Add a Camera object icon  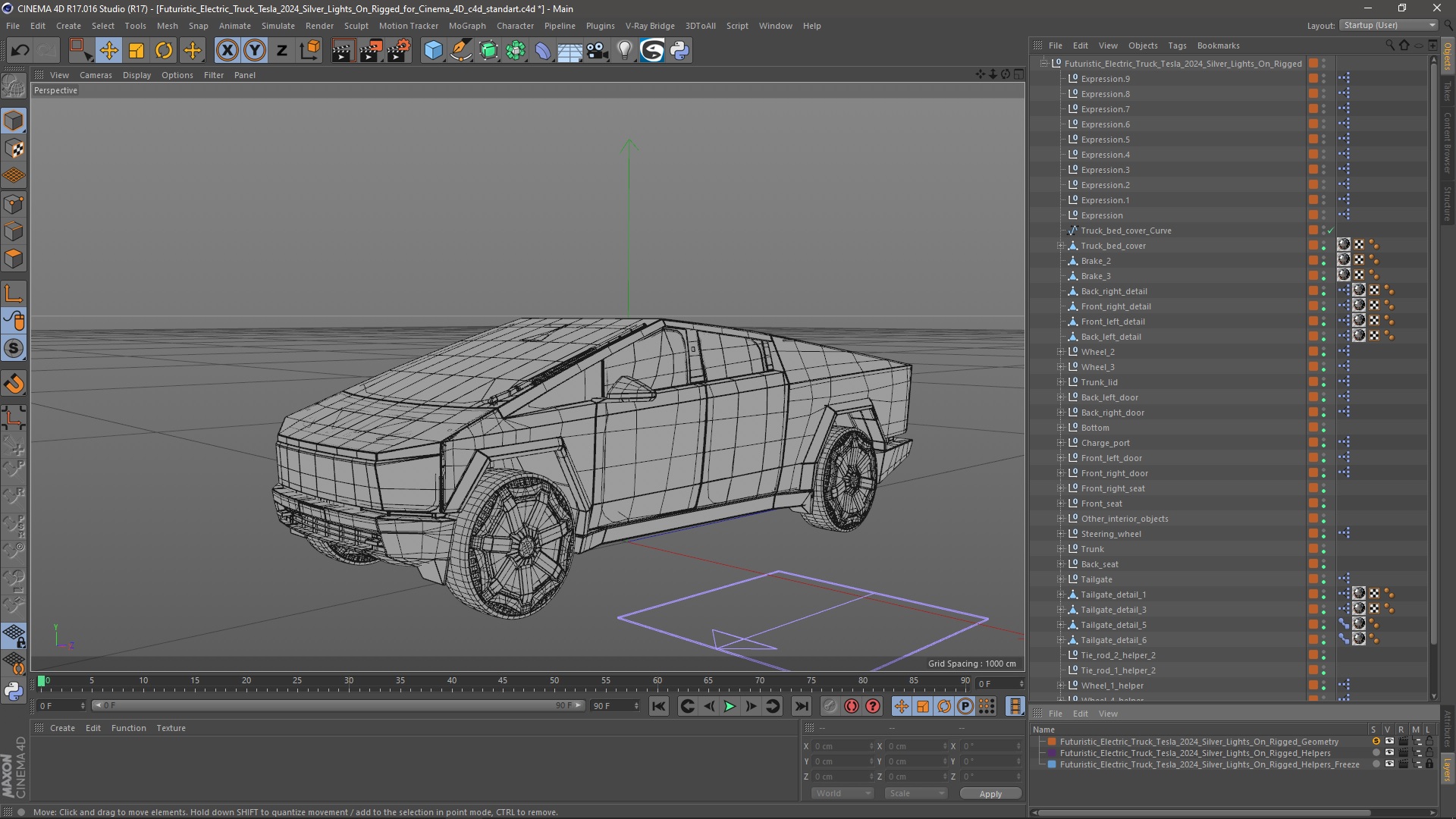pos(598,51)
